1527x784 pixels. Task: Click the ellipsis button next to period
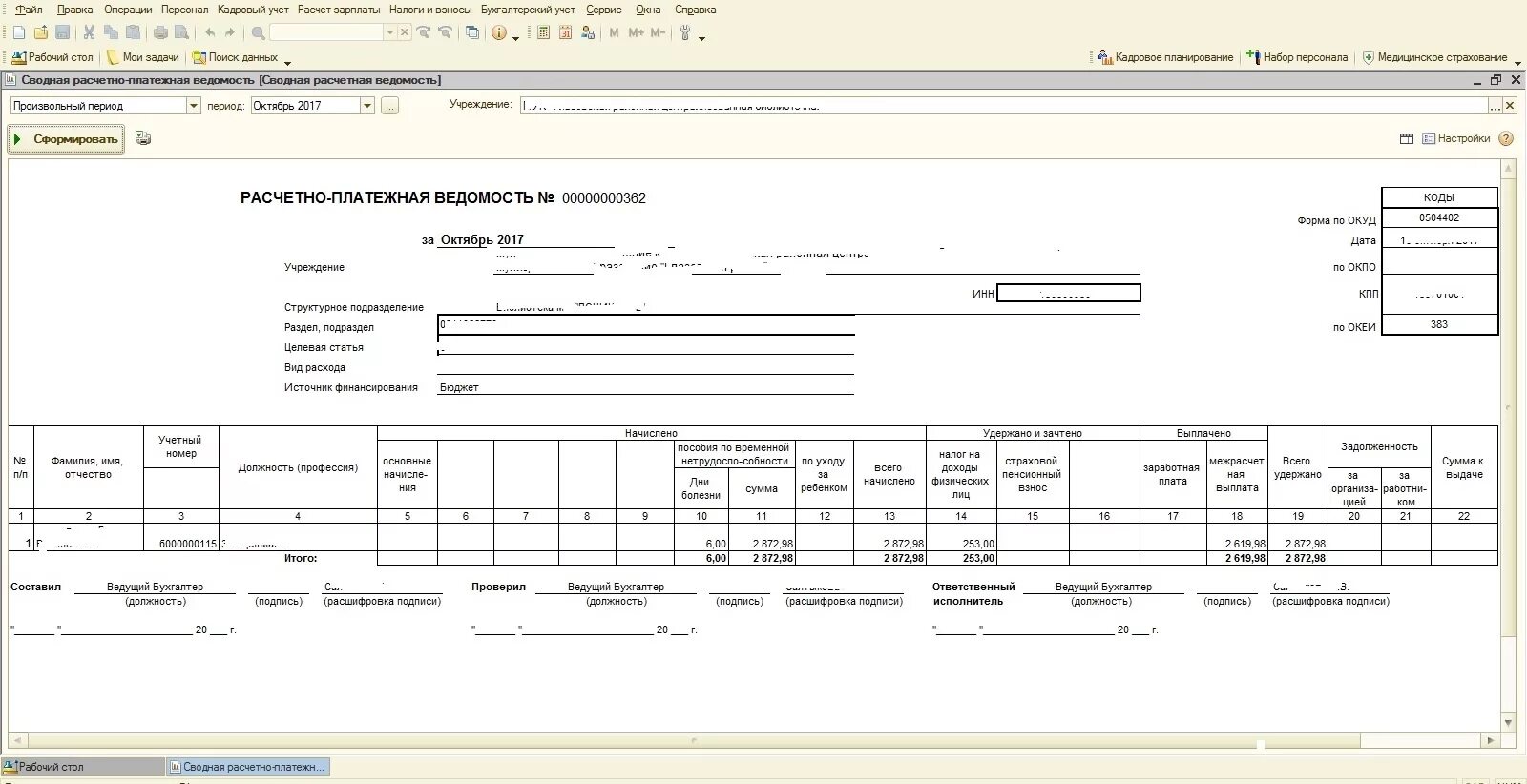coord(389,106)
